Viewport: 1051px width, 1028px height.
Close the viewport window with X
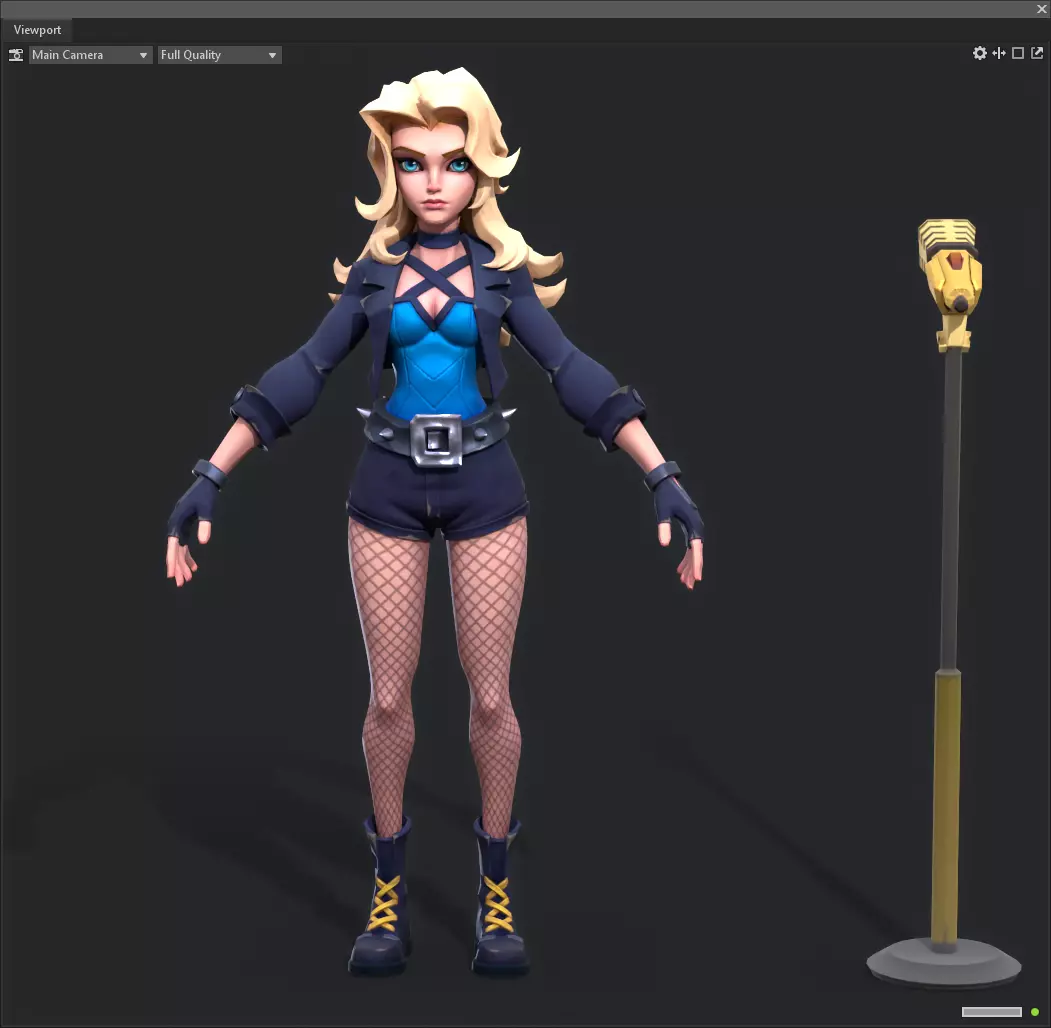point(1042,9)
